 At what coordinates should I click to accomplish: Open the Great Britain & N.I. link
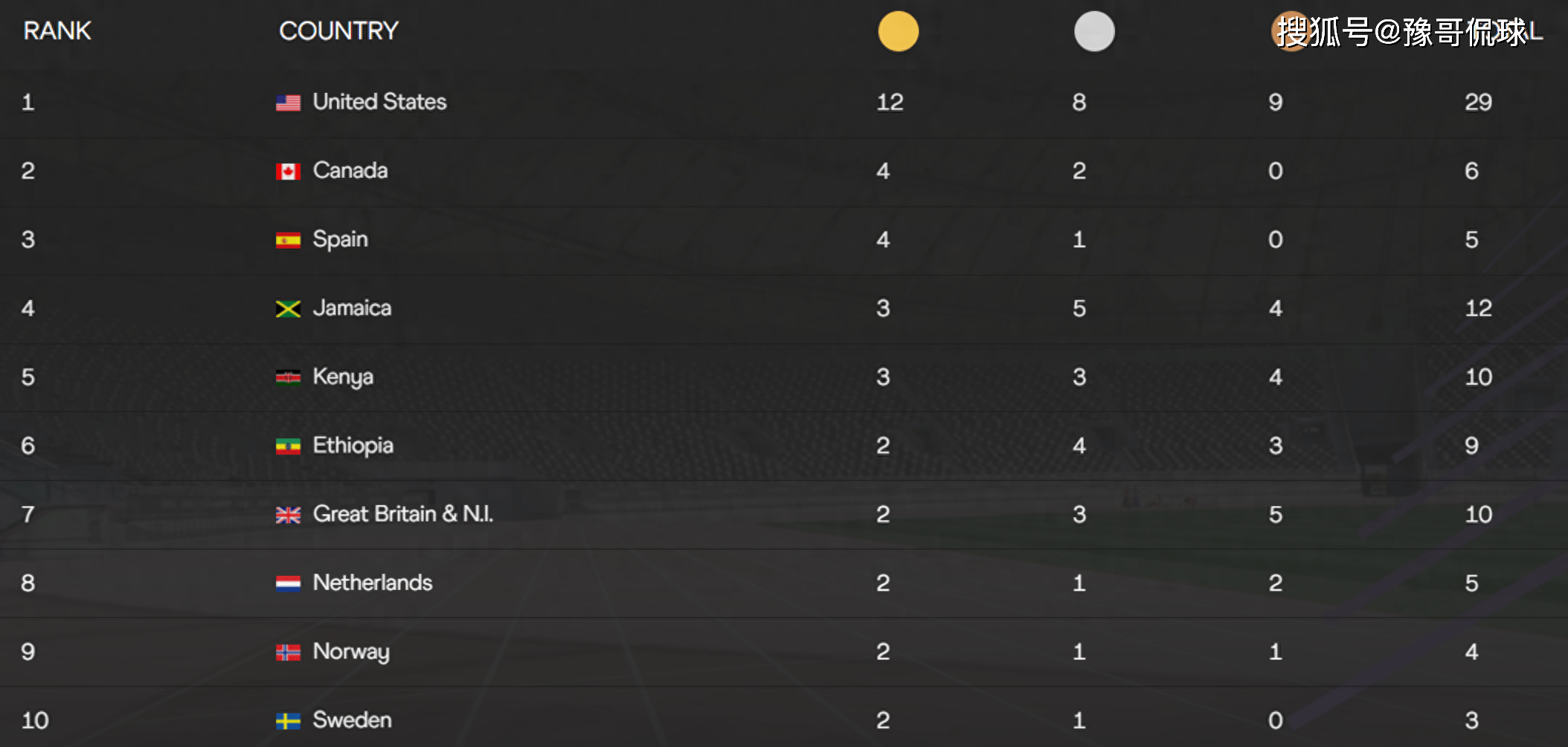[402, 514]
